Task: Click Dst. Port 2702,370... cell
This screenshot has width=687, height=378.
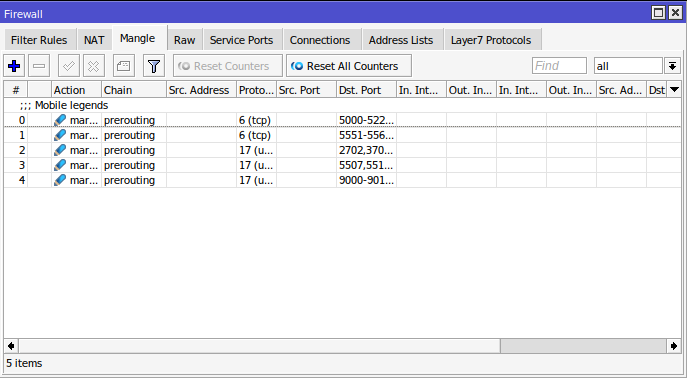Action: click(x=366, y=150)
